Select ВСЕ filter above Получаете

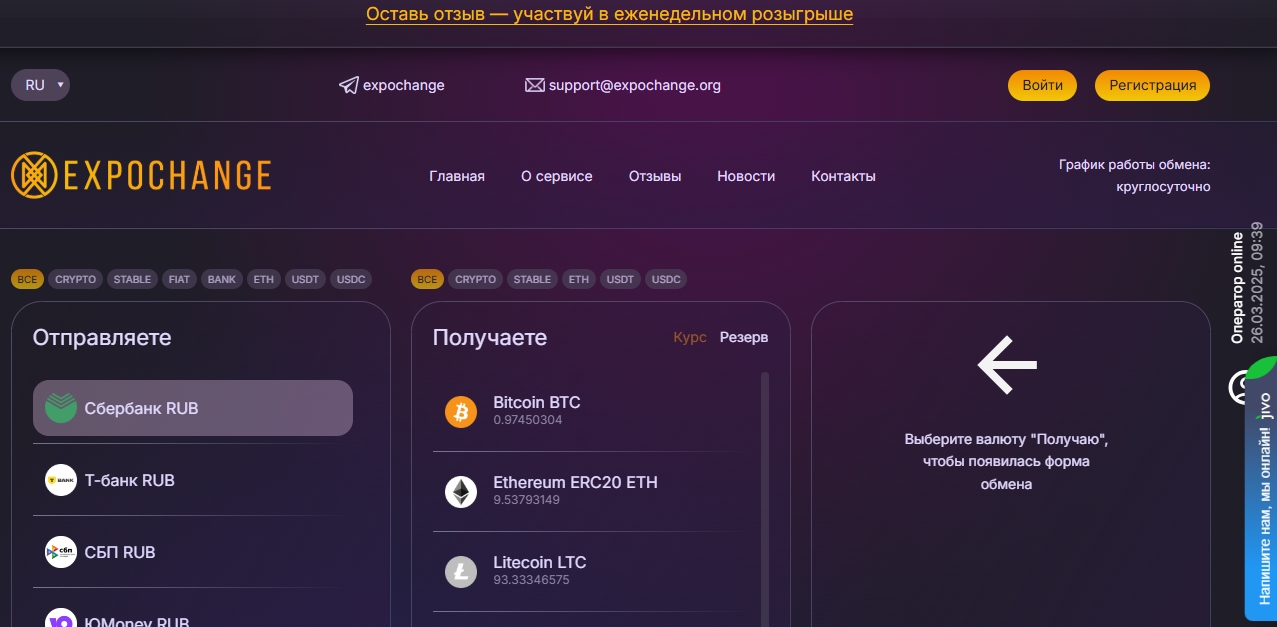coord(427,279)
